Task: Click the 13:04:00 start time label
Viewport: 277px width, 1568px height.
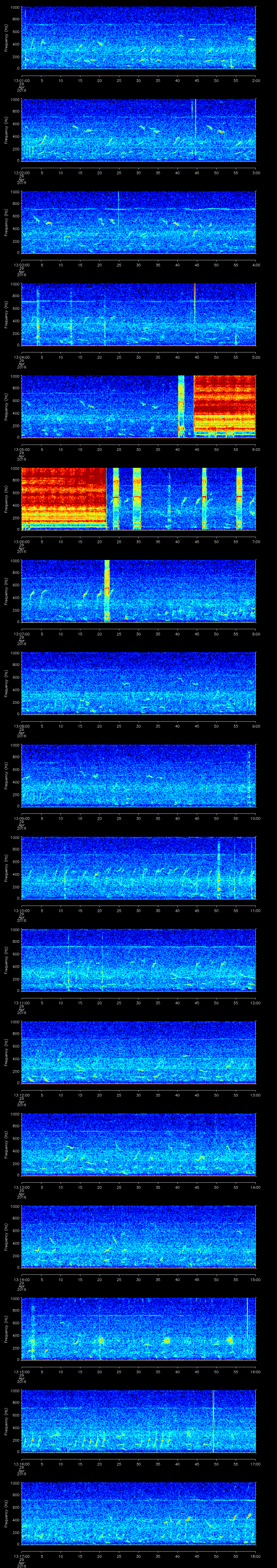Action: click(x=21, y=357)
